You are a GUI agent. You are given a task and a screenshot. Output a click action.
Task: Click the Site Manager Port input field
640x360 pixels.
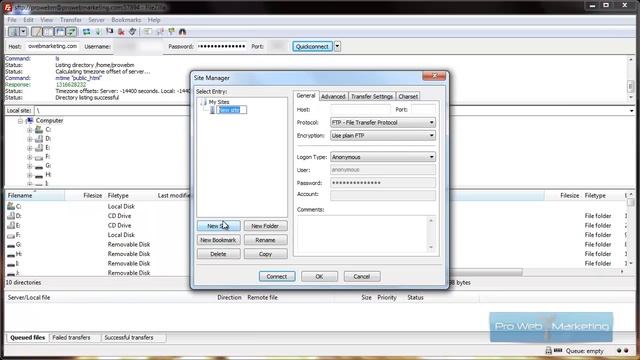tap(423, 109)
